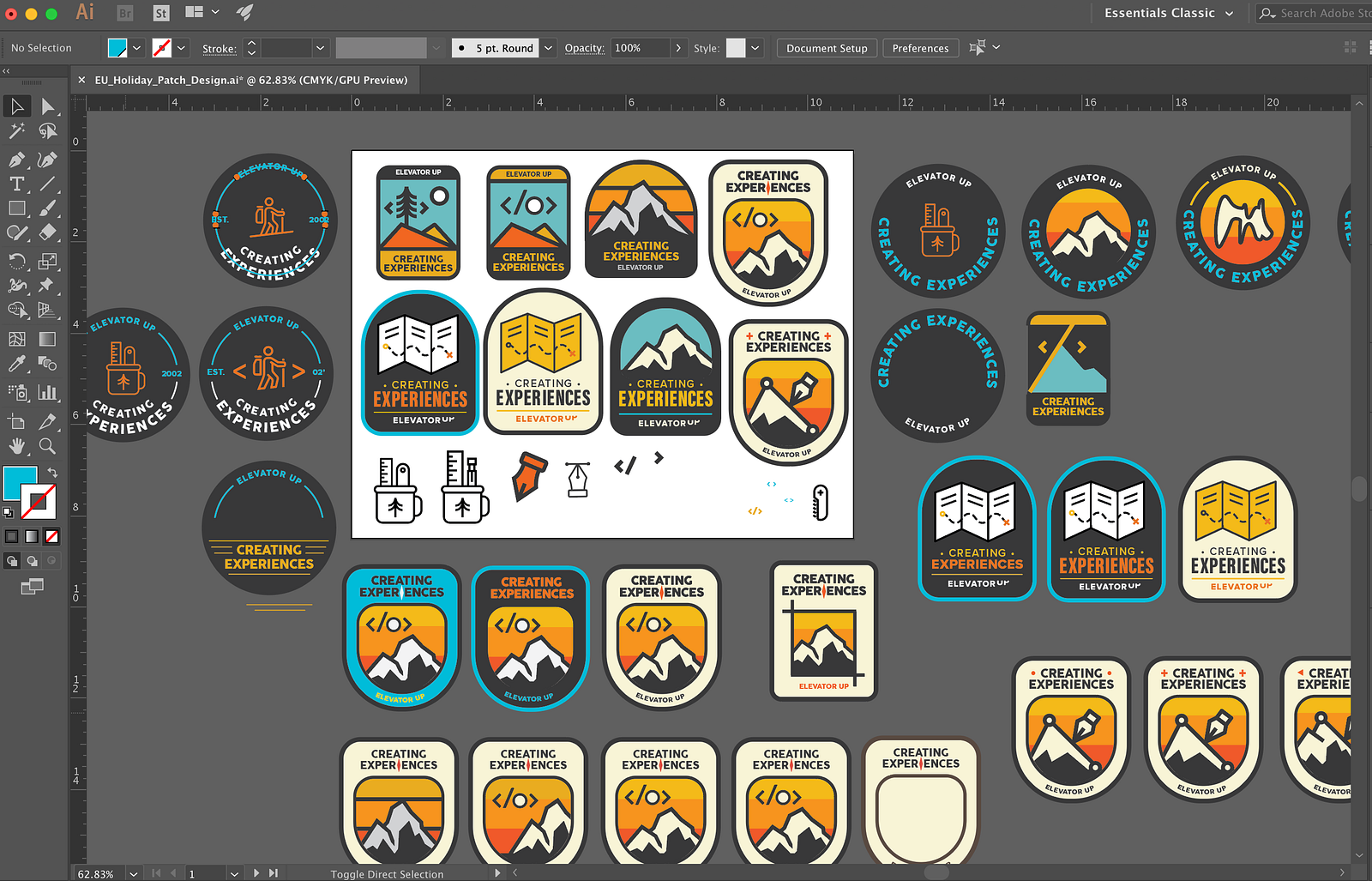Image resolution: width=1372 pixels, height=881 pixels.
Task: Pick the Slice tool
Action: pos(48,421)
